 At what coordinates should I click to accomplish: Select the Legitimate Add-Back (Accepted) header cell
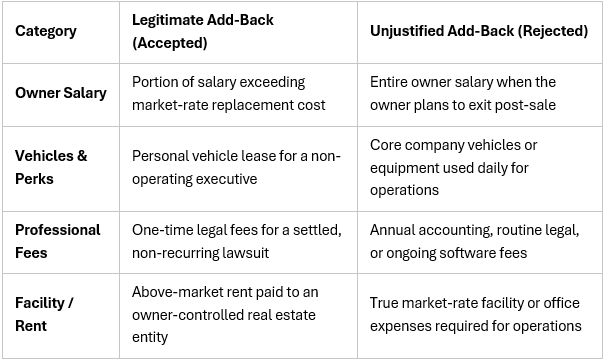[238, 32]
